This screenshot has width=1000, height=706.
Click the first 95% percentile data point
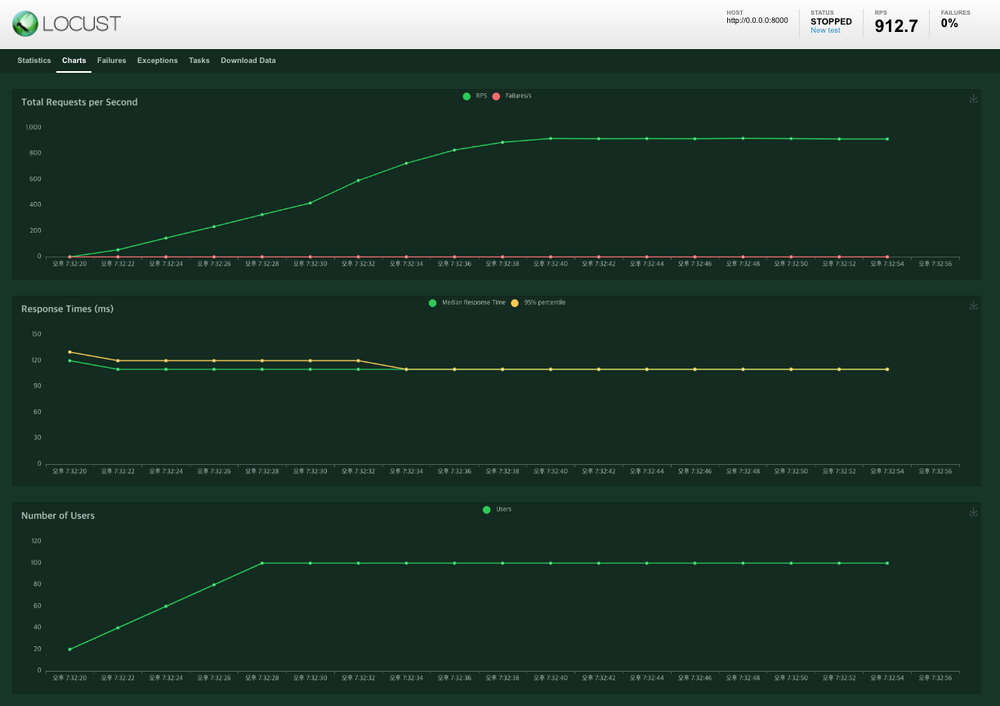click(x=70, y=352)
